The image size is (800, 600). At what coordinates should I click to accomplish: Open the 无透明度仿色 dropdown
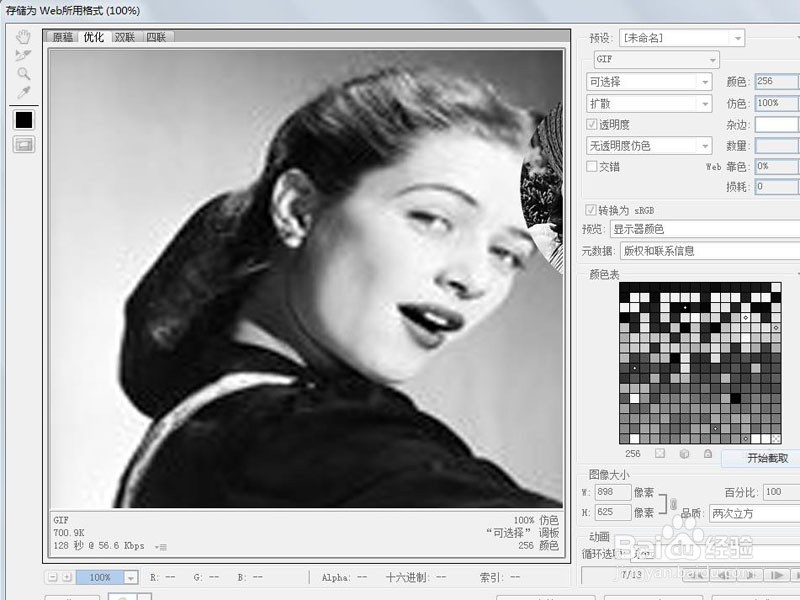pos(649,146)
